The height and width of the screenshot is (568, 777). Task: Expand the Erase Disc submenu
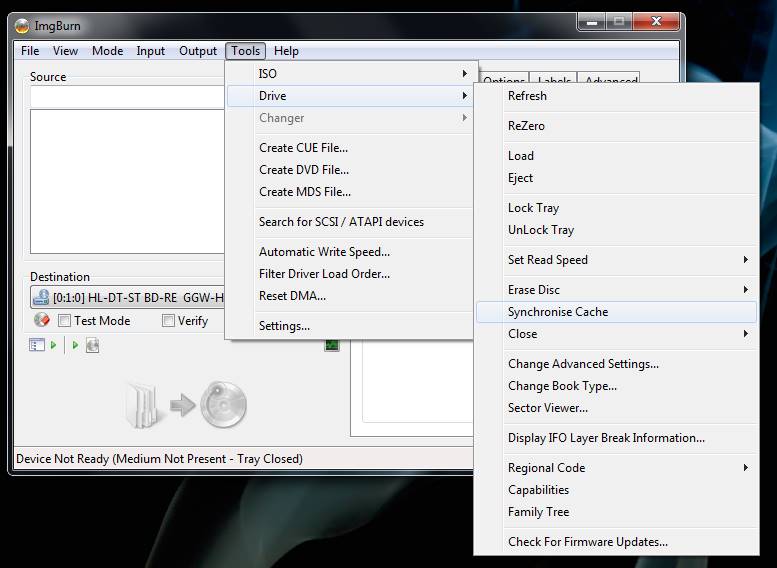(x=616, y=289)
